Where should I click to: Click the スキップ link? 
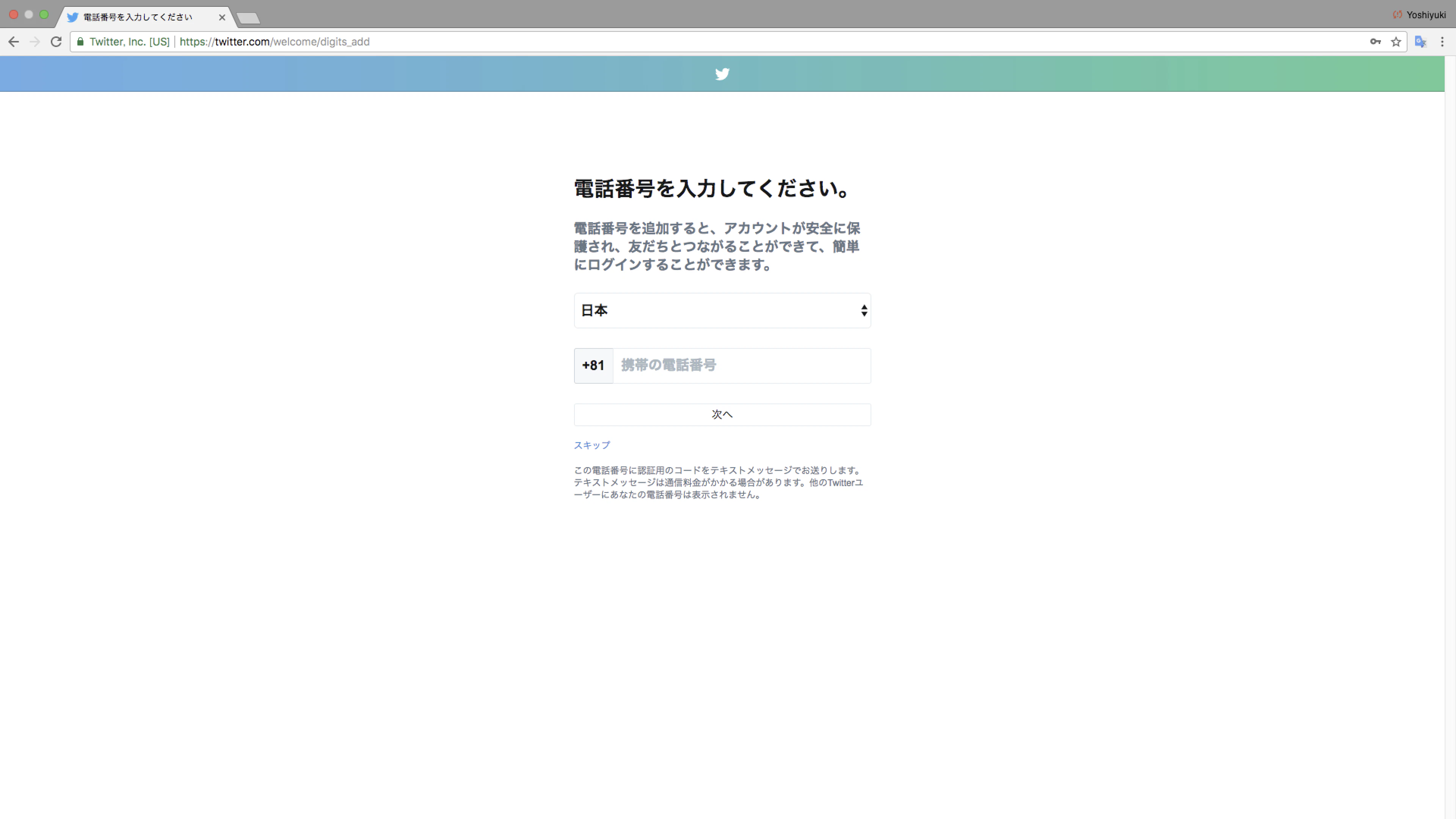(592, 446)
